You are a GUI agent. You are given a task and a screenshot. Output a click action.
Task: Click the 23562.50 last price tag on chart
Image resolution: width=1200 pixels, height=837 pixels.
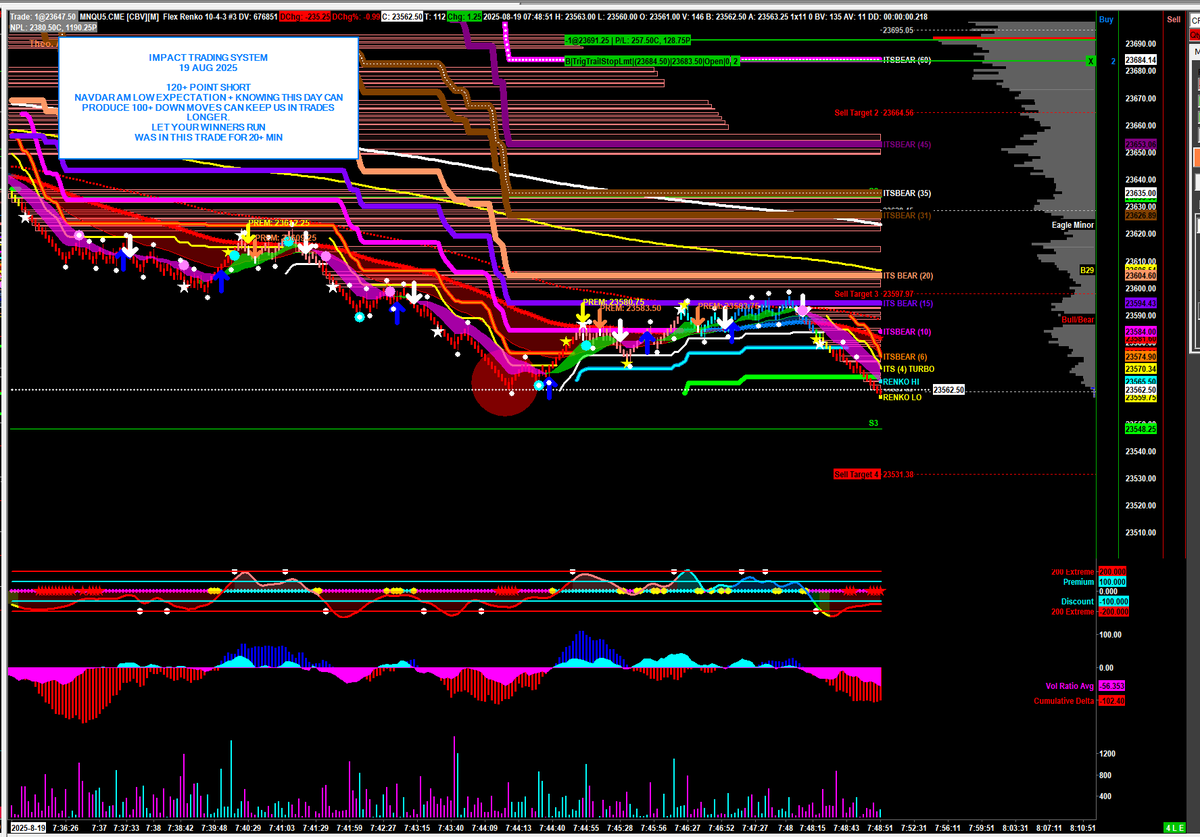click(x=948, y=390)
